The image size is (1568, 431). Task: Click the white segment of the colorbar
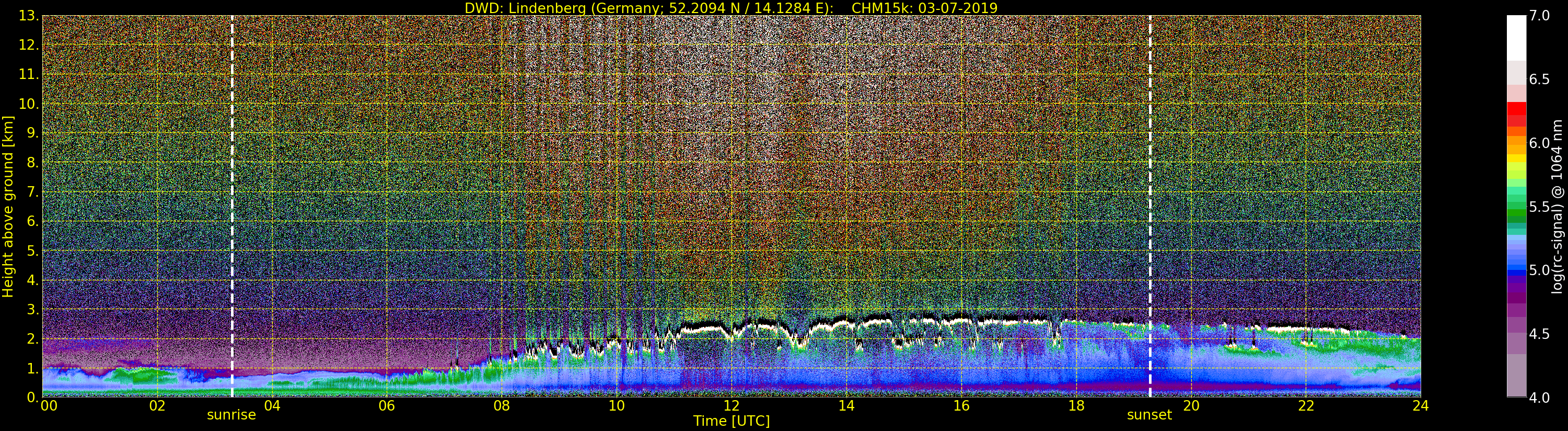point(1516,38)
